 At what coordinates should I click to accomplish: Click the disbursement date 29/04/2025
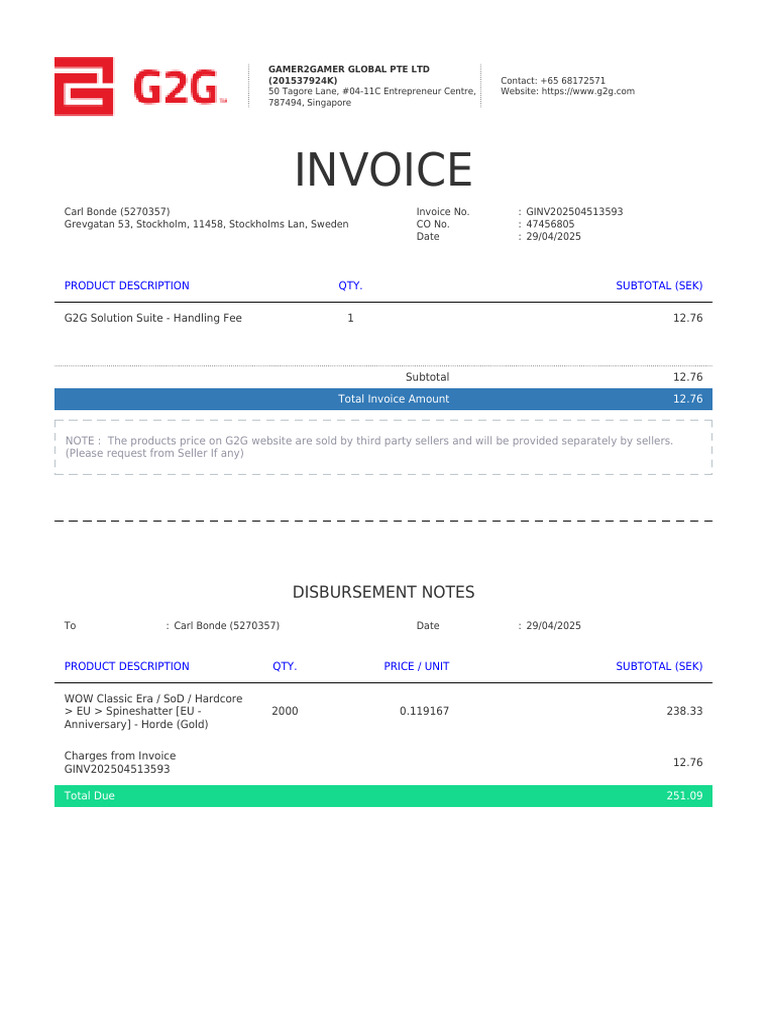(x=554, y=626)
